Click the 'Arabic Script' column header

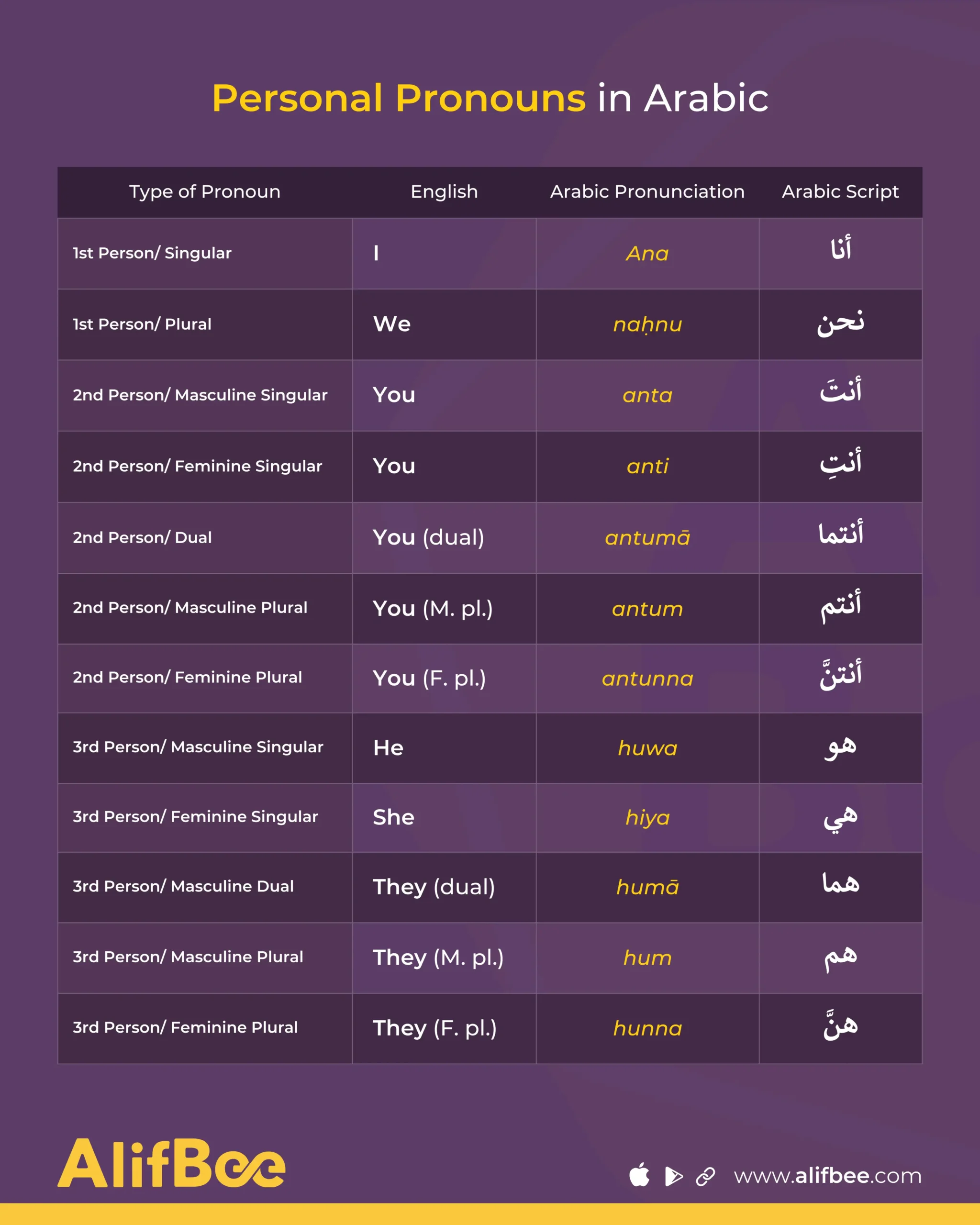pos(840,191)
